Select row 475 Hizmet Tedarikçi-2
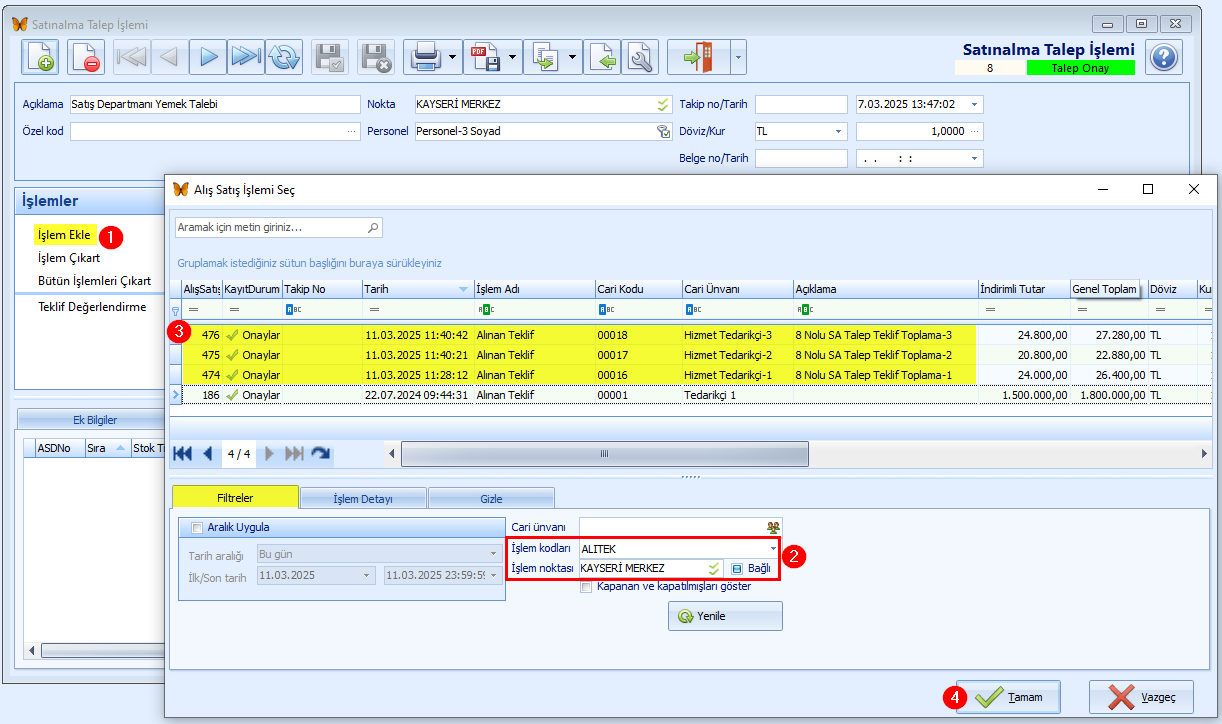The image size is (1222, 724). (x=690, y=355)
